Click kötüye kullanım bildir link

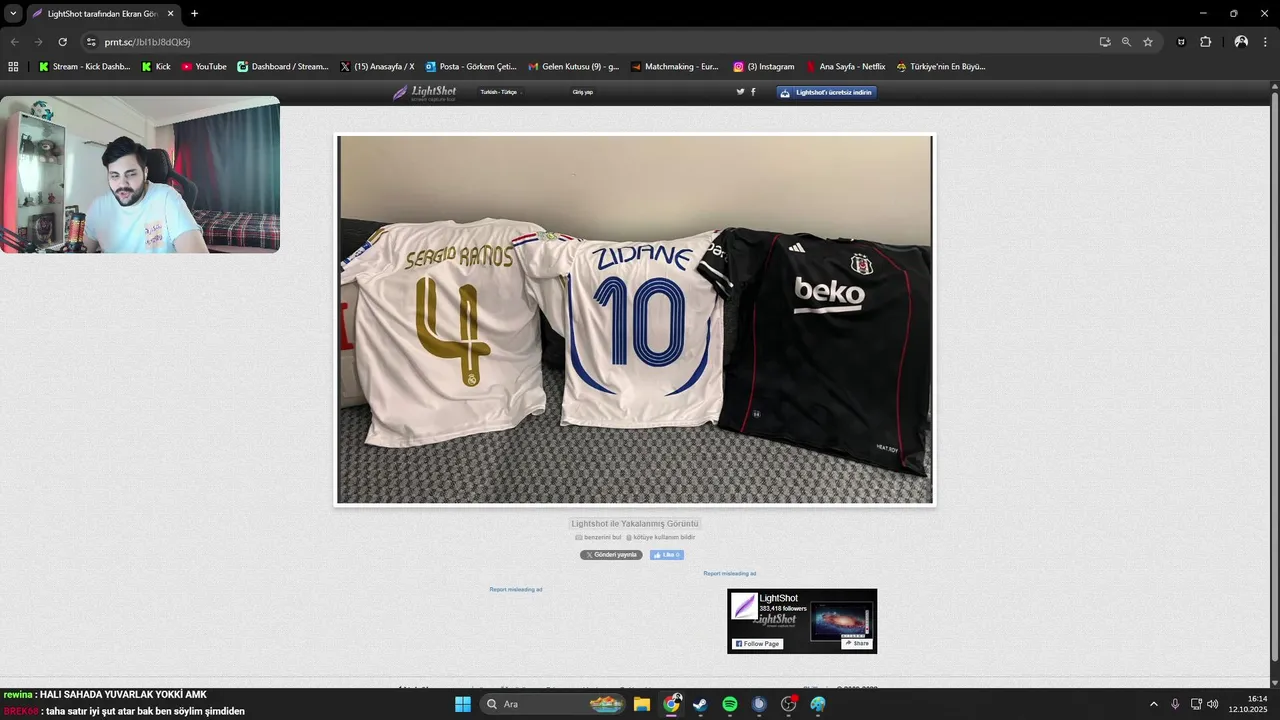pos(660,537)
